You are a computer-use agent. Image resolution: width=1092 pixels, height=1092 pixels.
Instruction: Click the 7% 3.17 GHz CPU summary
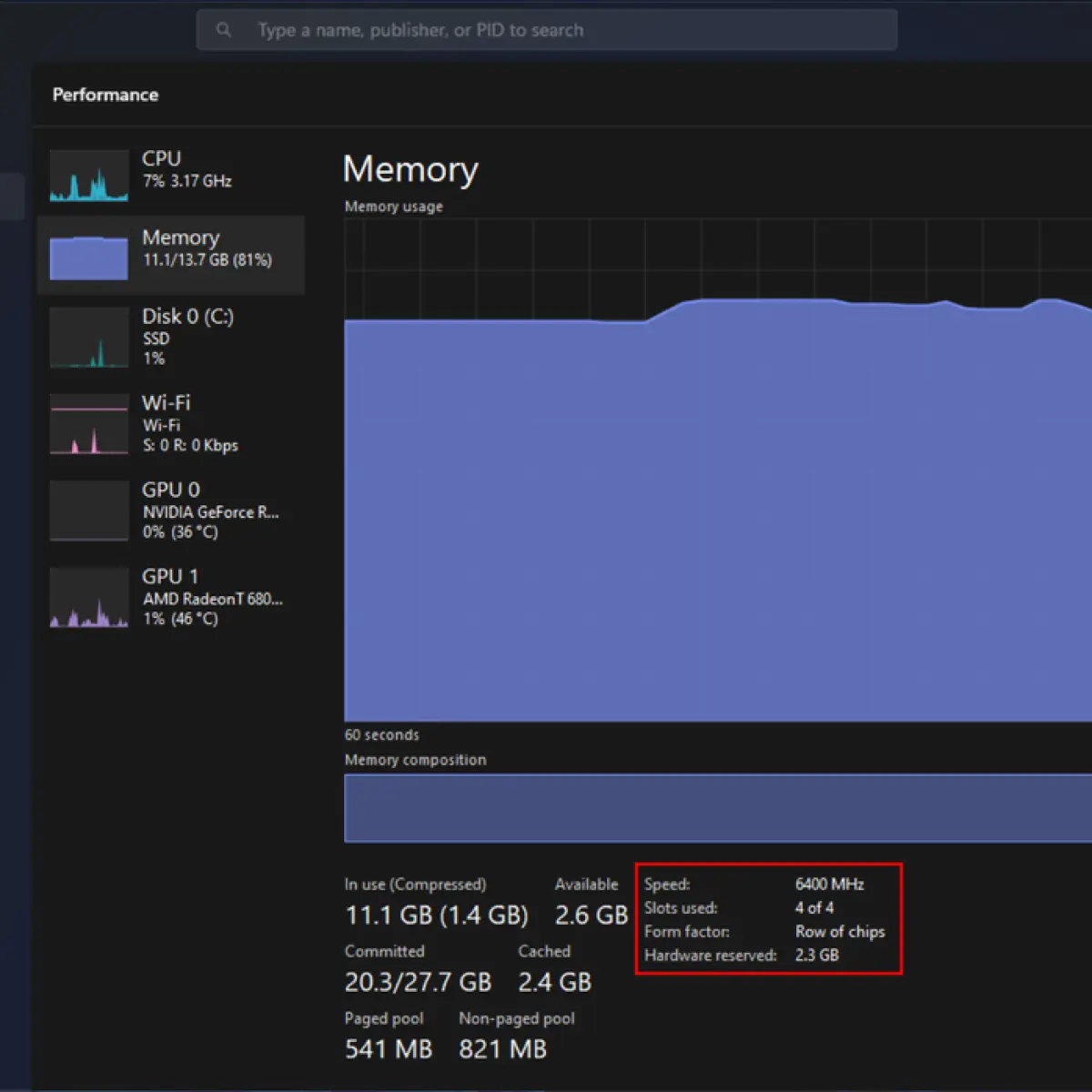coord(187,181)
